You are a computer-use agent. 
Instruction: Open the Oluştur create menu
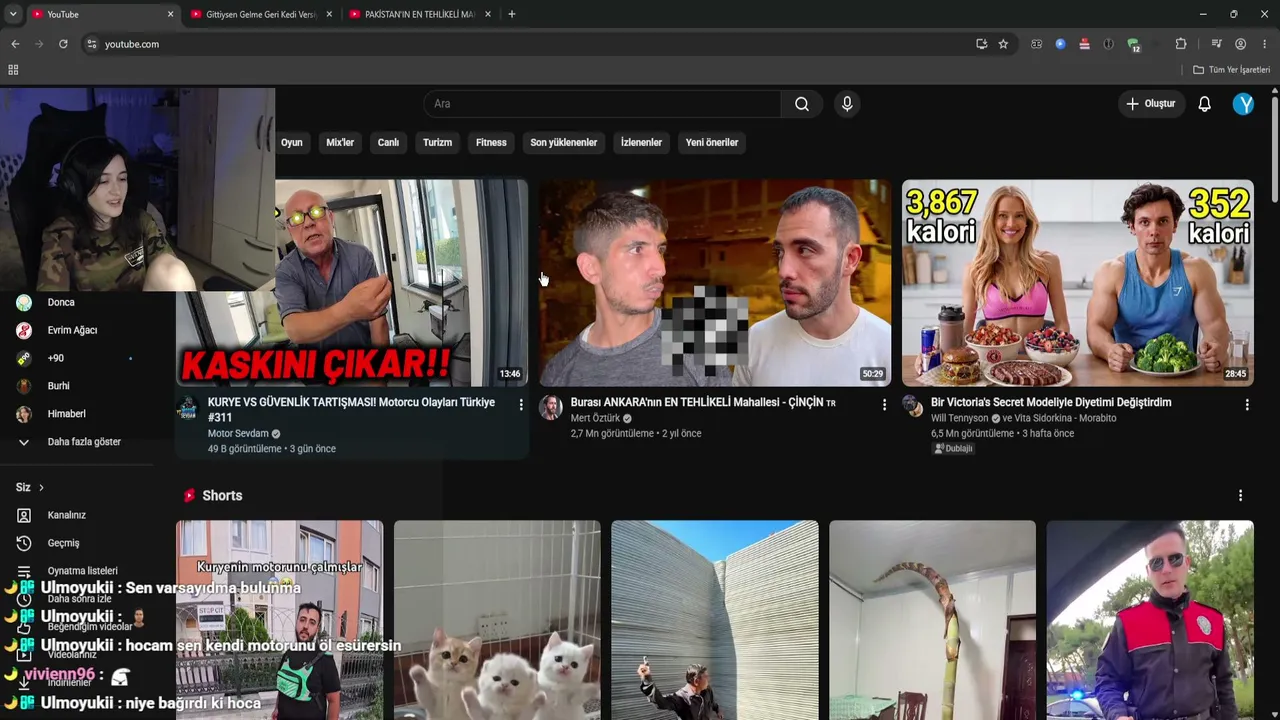pos(1151,104)
